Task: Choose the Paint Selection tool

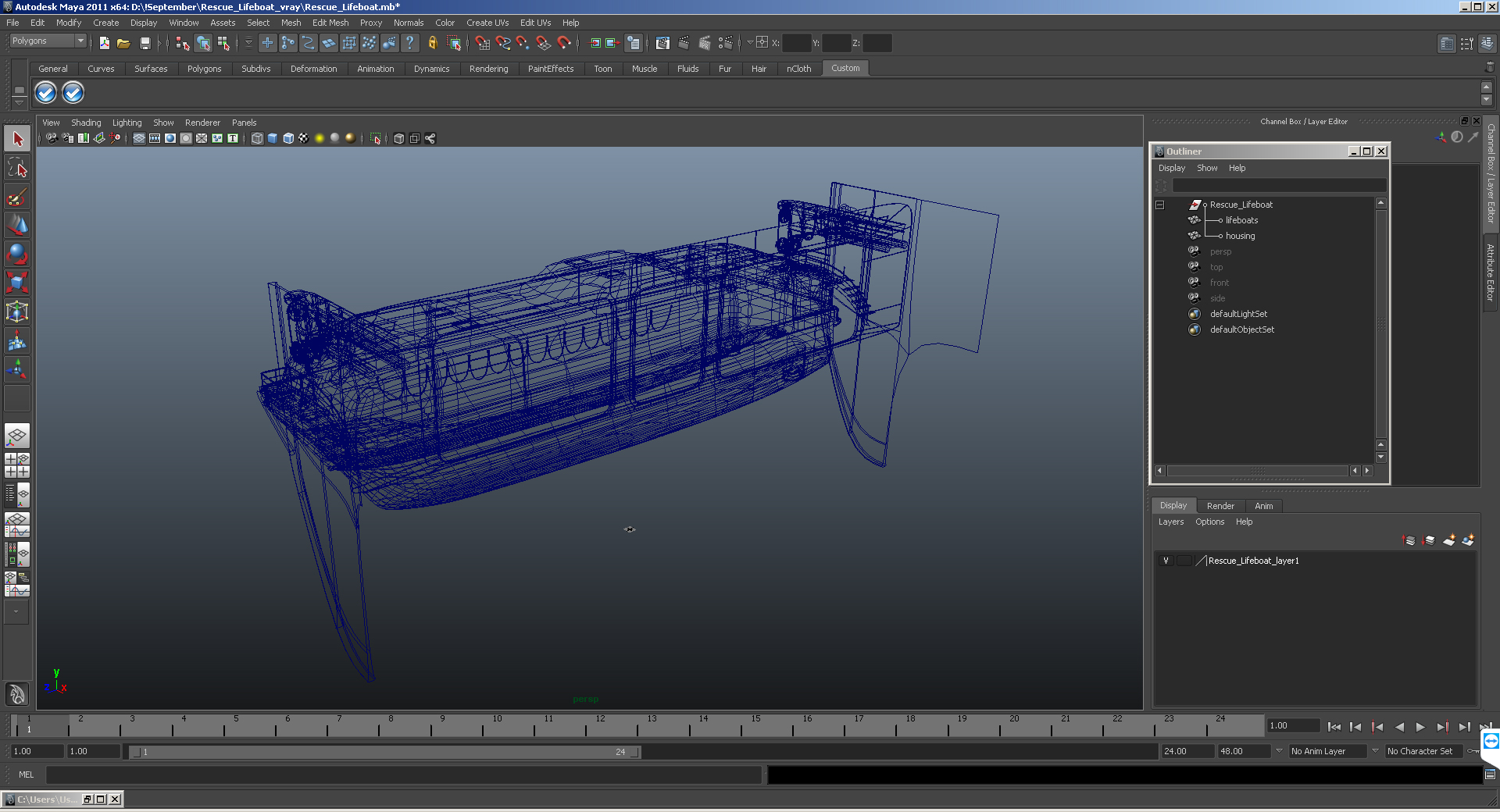Action: pos(17,196)
